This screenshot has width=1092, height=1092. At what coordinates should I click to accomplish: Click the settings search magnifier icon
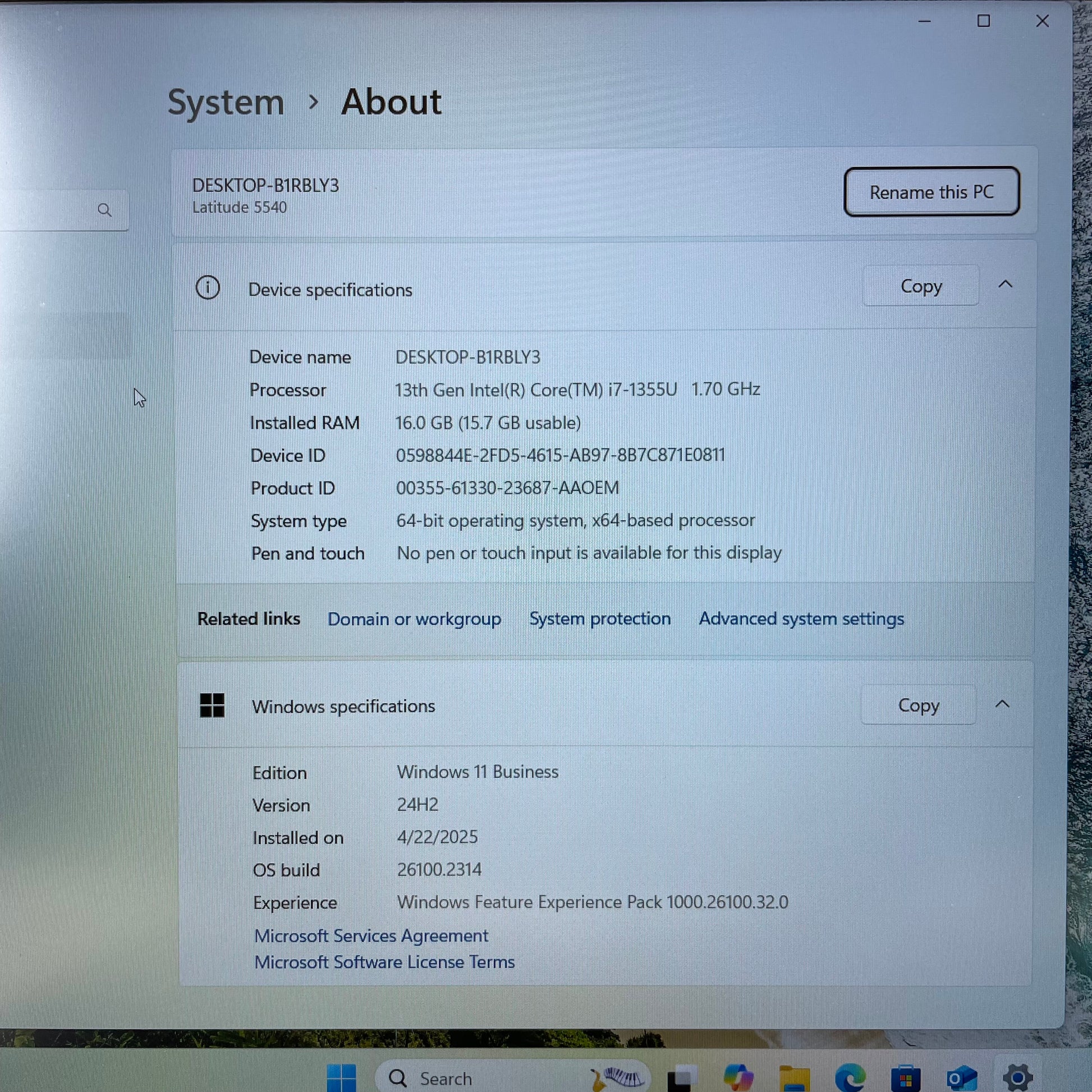tap(104, 210)
